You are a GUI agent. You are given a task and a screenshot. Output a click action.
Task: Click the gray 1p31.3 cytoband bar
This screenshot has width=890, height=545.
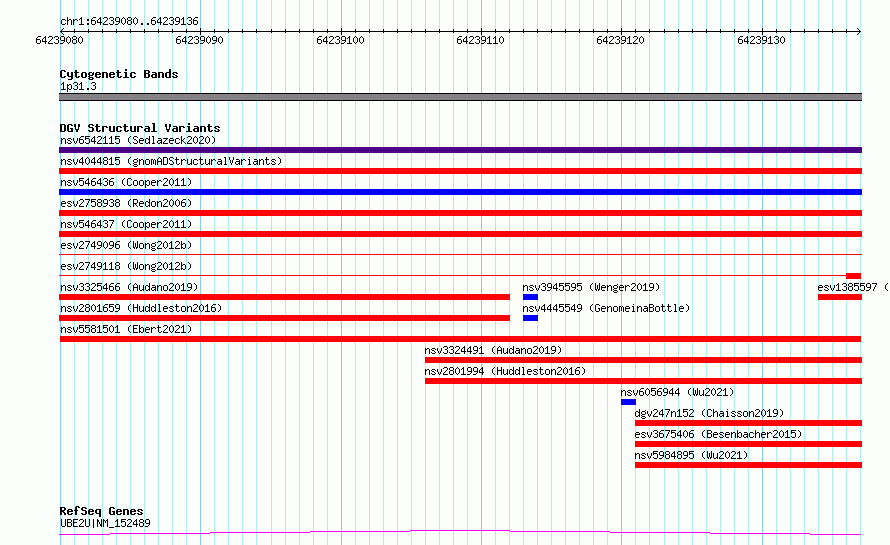460,97
